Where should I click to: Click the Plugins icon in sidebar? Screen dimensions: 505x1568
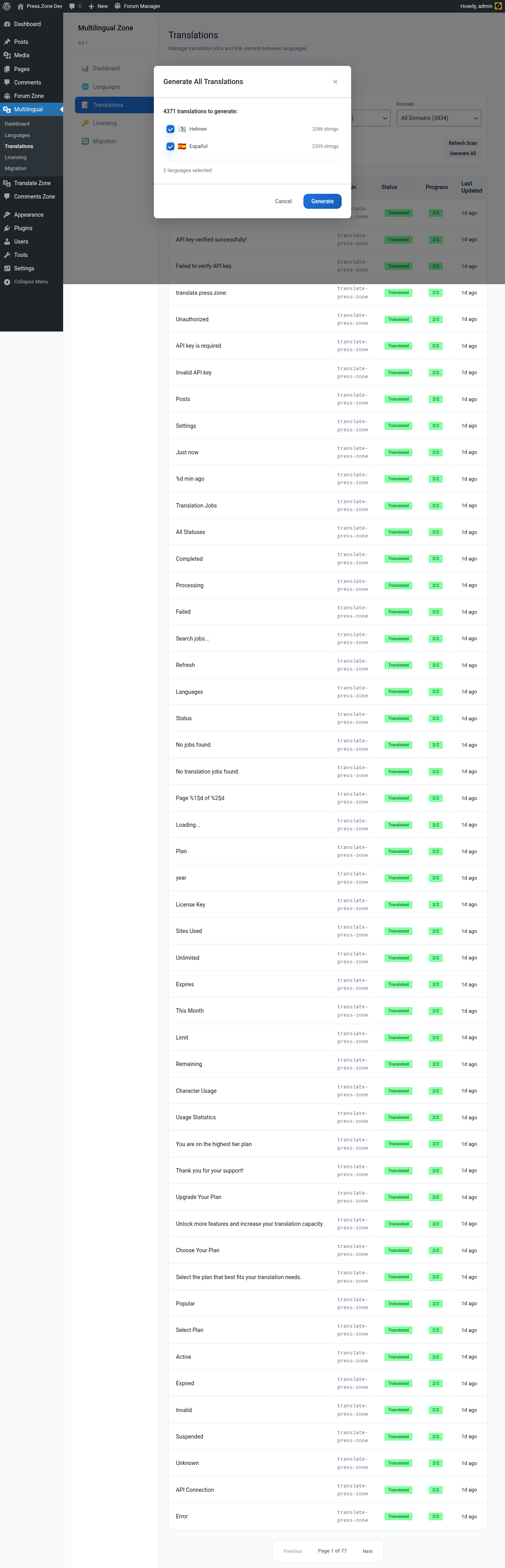coord(7,228)
